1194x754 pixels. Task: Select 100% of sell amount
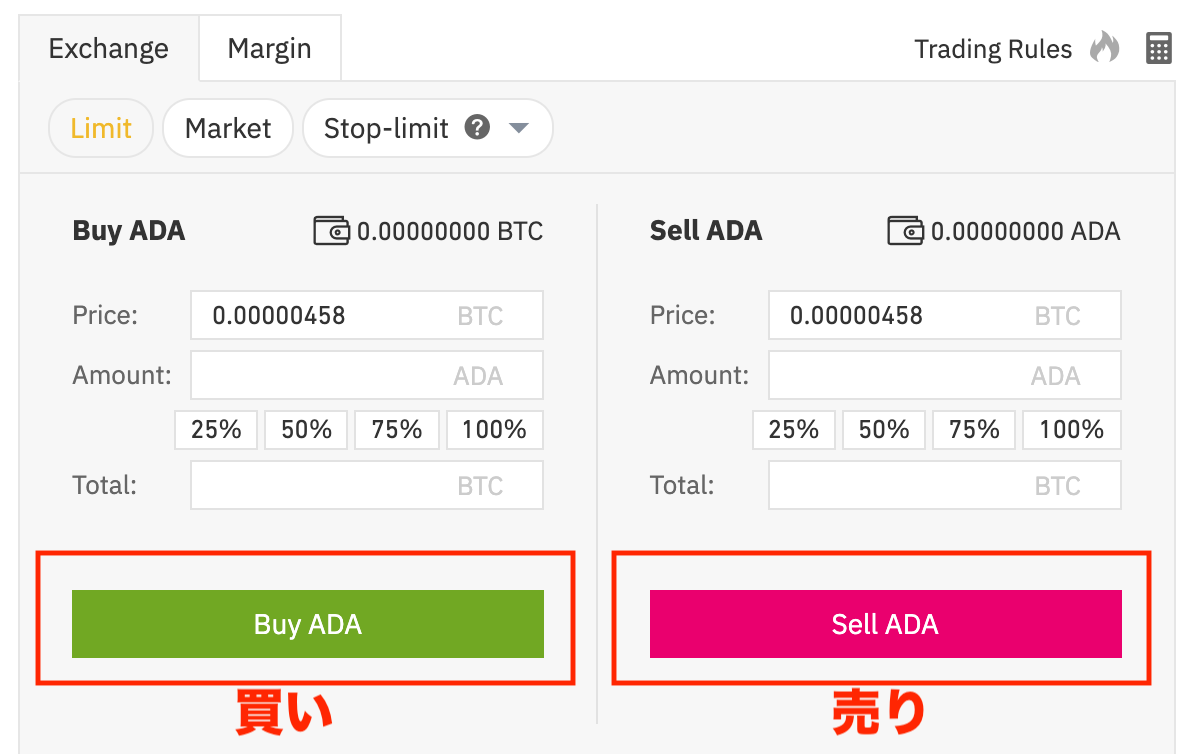[x=1071, y=429]
